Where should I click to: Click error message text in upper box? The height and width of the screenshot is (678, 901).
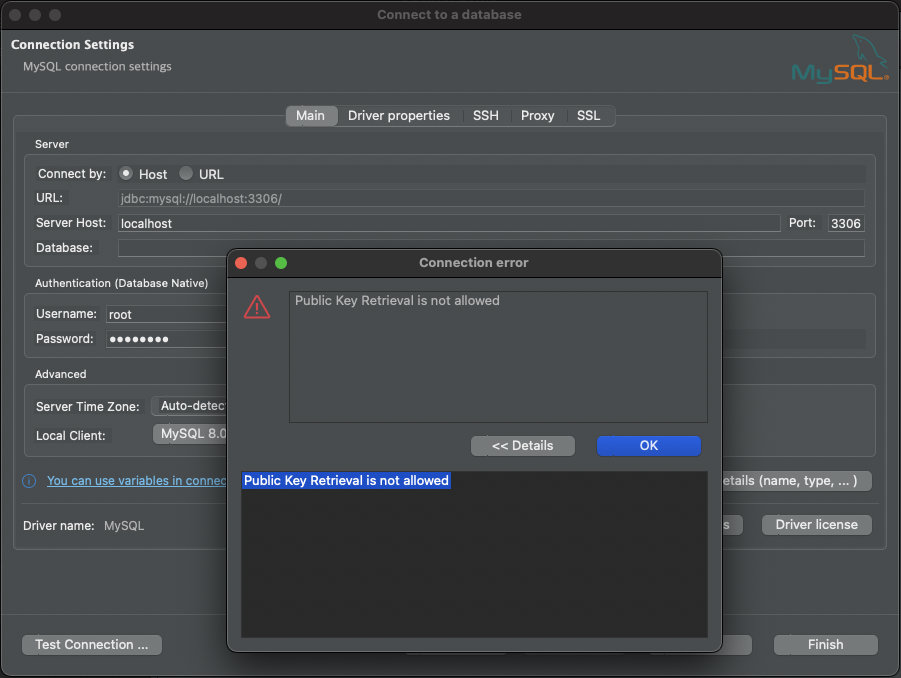pyautogui.click(x=397, y=301)
